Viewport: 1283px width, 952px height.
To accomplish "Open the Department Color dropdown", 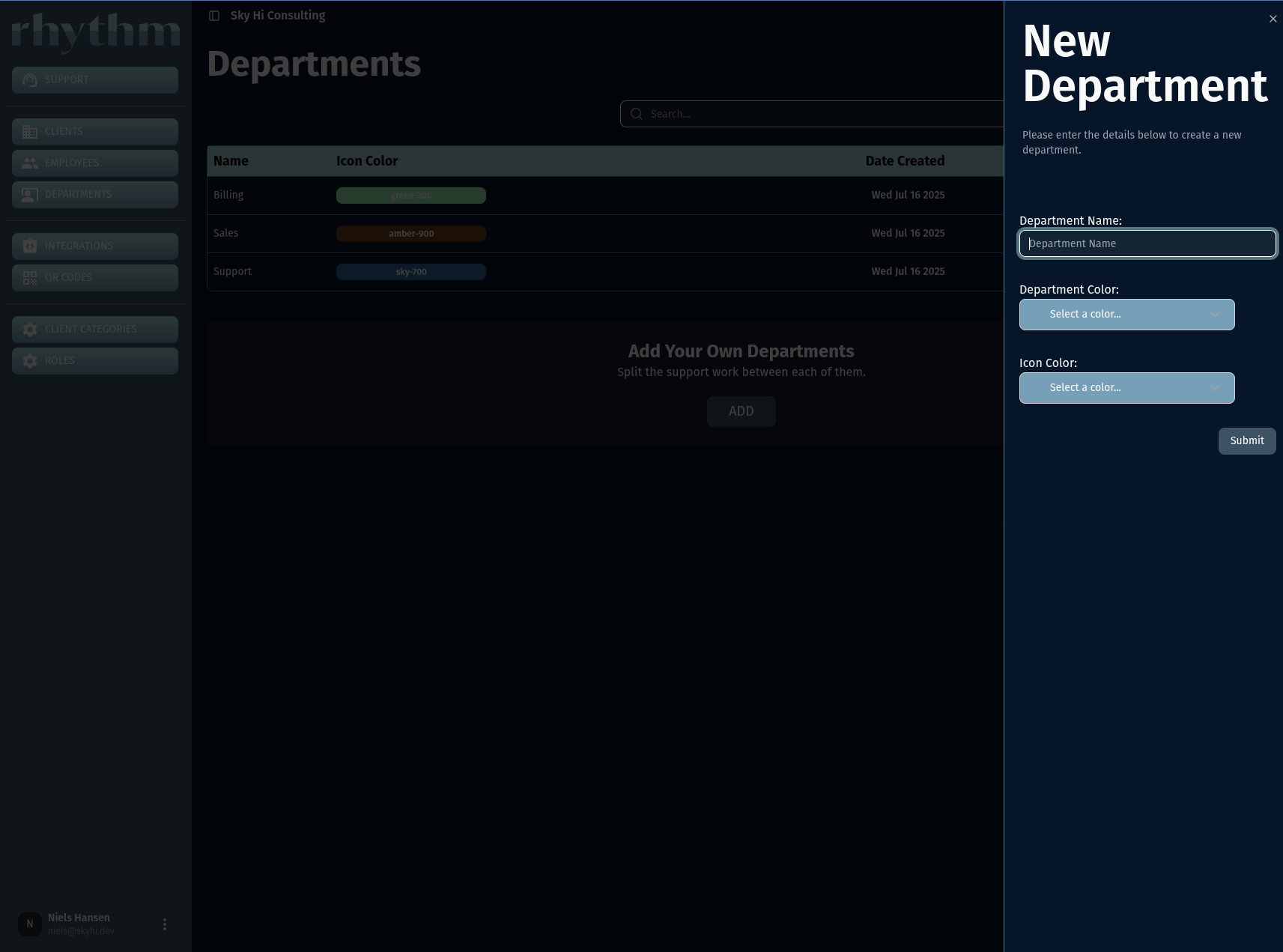I will pyautogui.click(x=1126, y=314).
